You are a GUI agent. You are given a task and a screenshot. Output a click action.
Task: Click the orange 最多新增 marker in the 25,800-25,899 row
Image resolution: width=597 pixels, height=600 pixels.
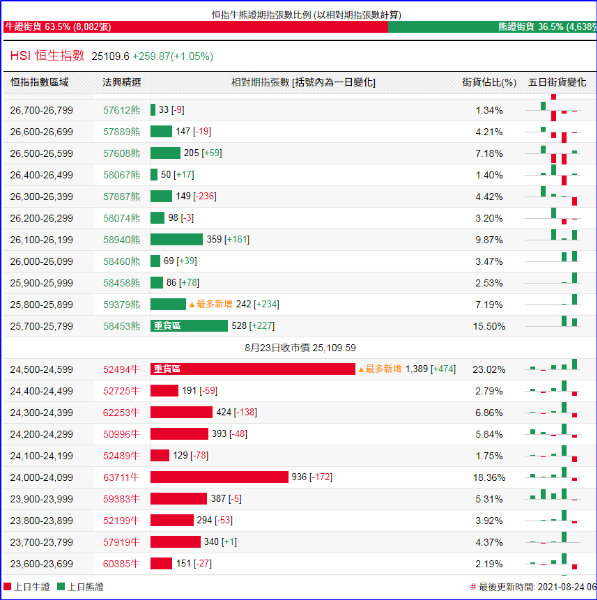coord(211,304)
